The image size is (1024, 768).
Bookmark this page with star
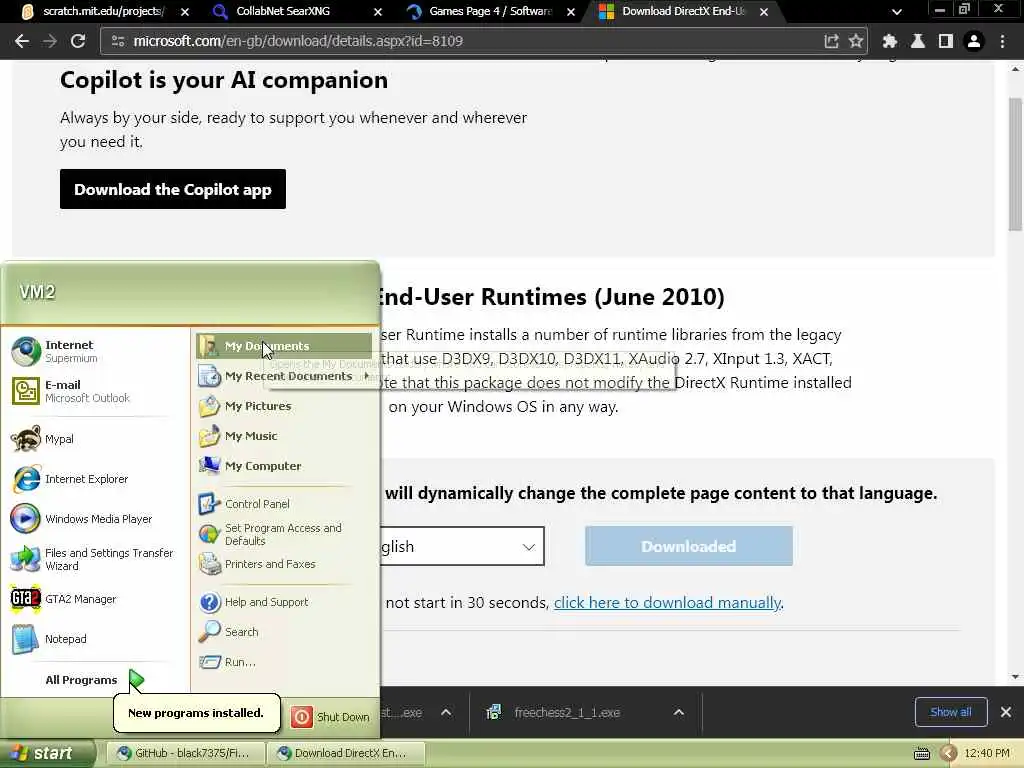[x=856, y=41]
